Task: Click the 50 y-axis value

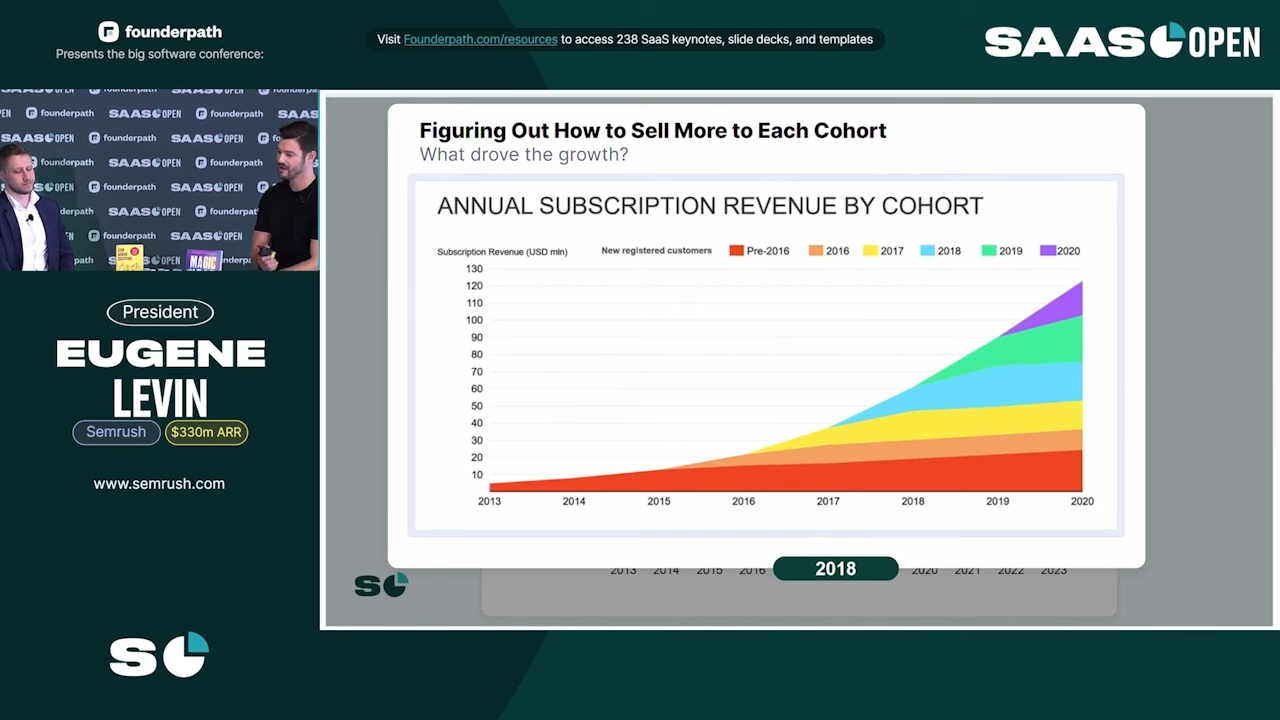Action: click(477, 406)
